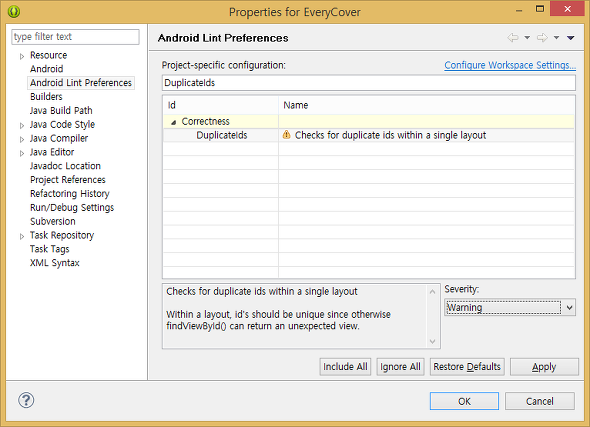Open the Severity combo box
590x427 pixels.
click(x=510, y=307)
